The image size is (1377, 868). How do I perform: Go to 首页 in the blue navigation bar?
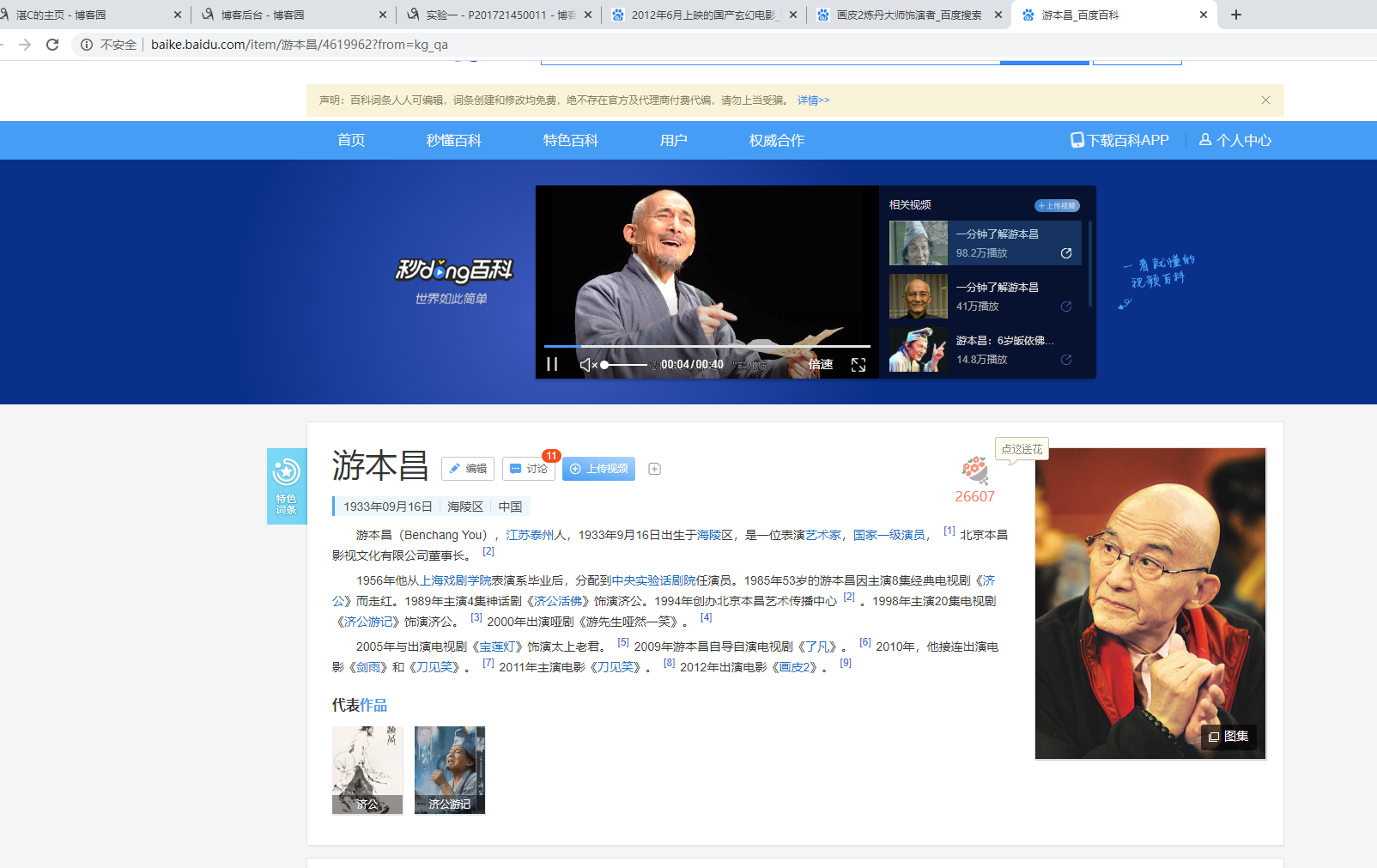coord(351,140)
